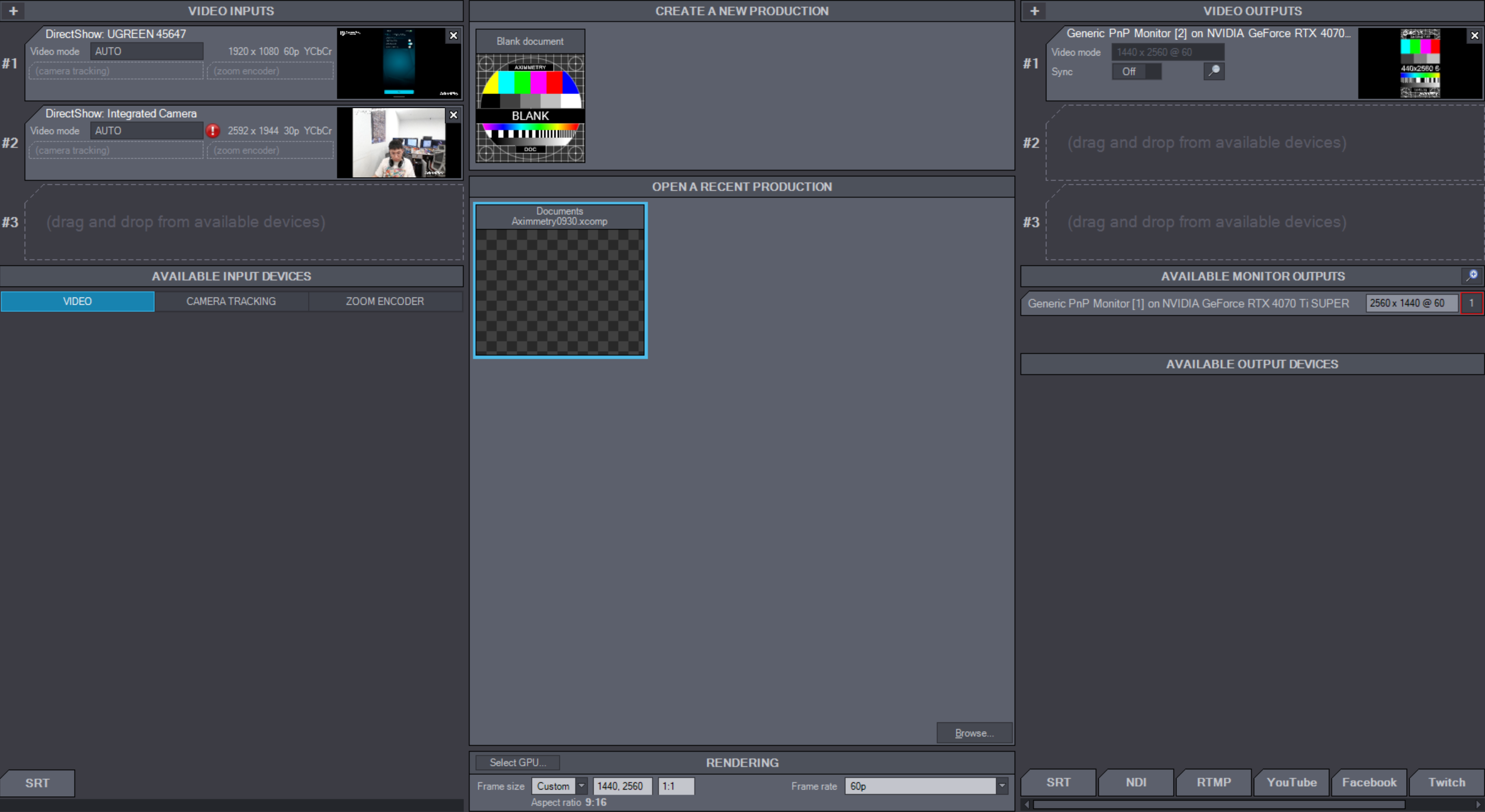Click the identify icon next to Sync
Image resolution: width=1485 pixels, height=812 pixels.
pyautogui.click(x=1214, y=71)
